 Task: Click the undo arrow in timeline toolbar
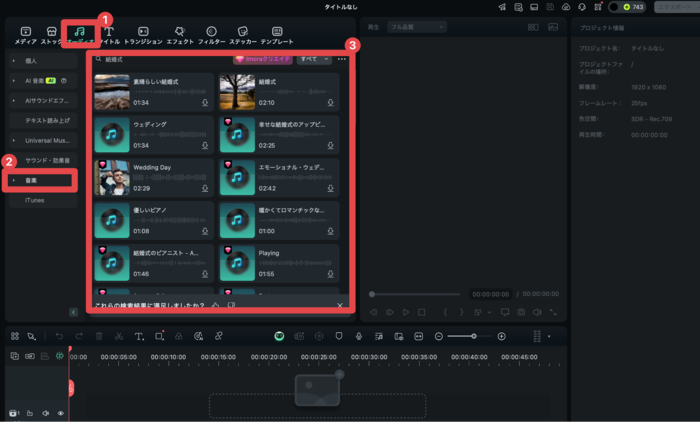point(59,337)
